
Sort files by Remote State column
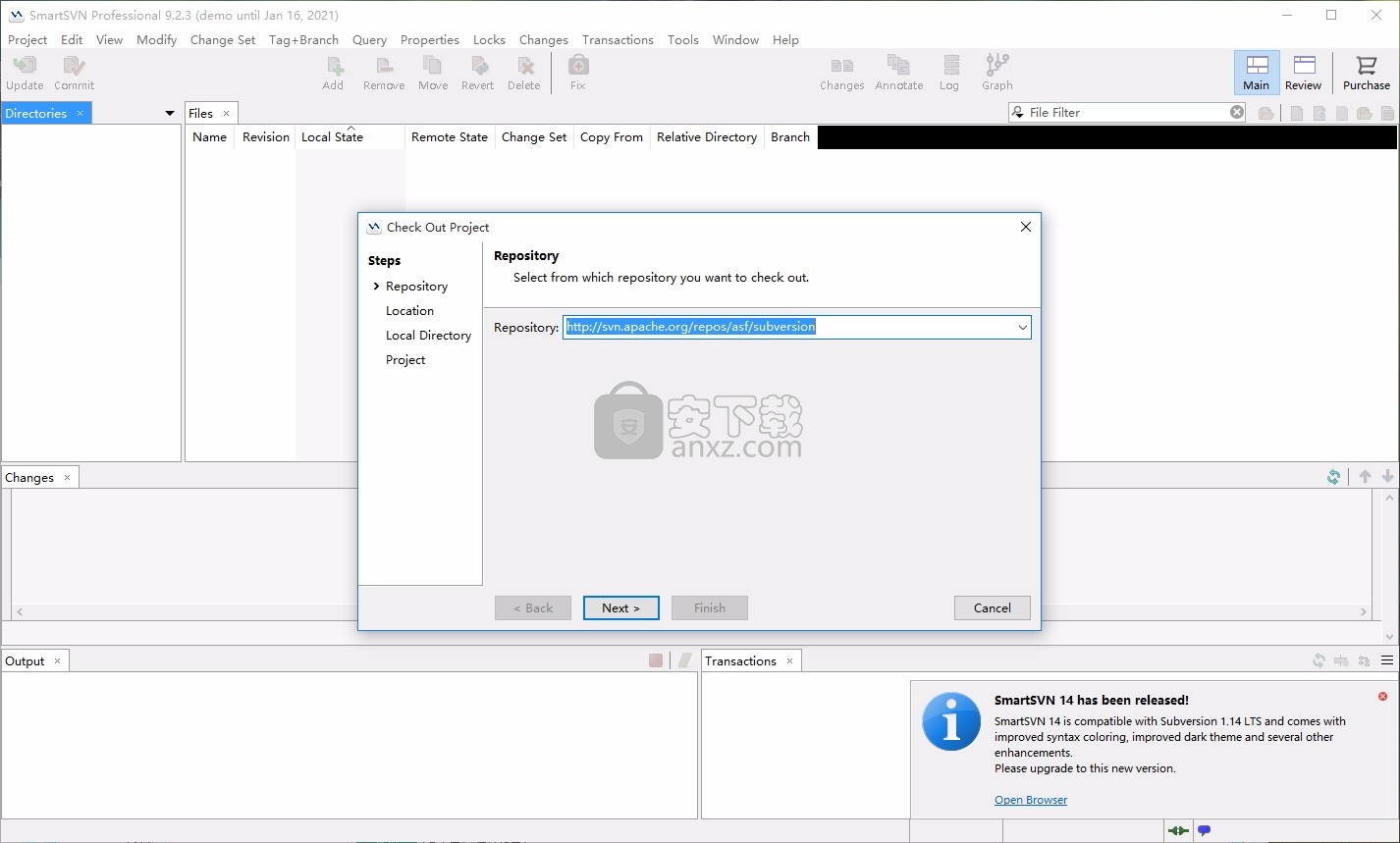click(450, 137)
